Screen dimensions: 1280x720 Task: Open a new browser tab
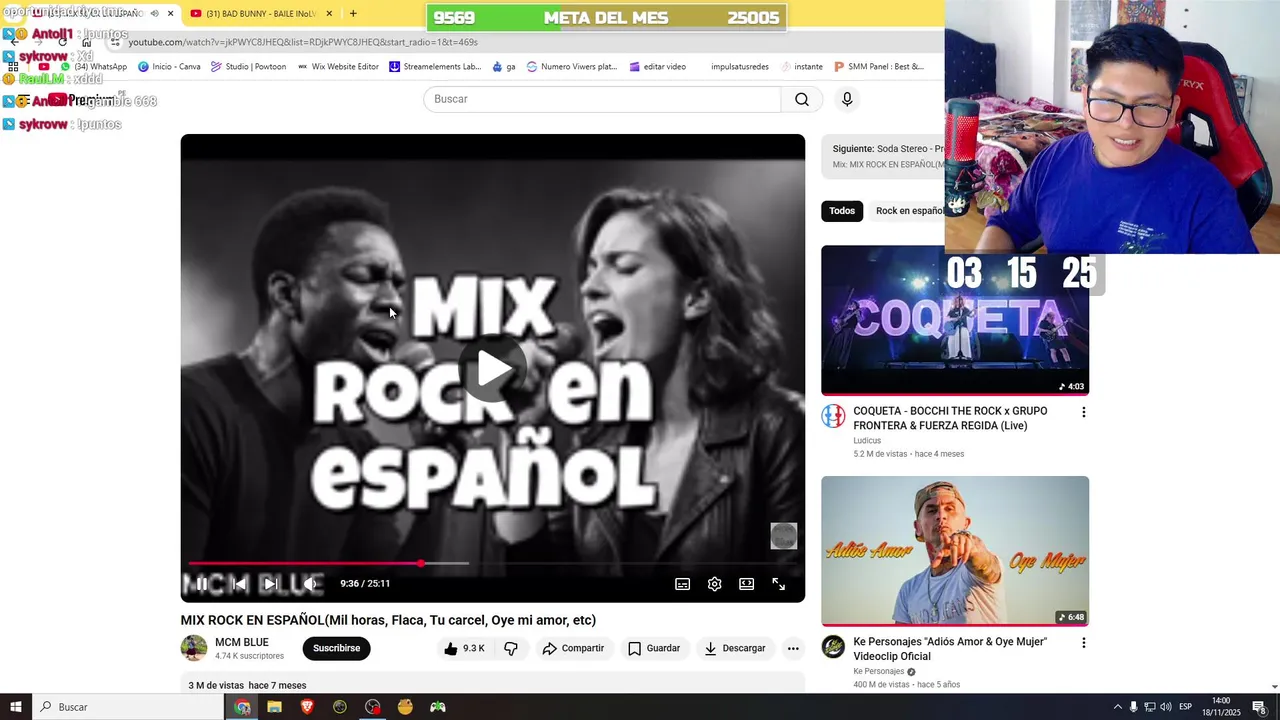pos(353,14)
